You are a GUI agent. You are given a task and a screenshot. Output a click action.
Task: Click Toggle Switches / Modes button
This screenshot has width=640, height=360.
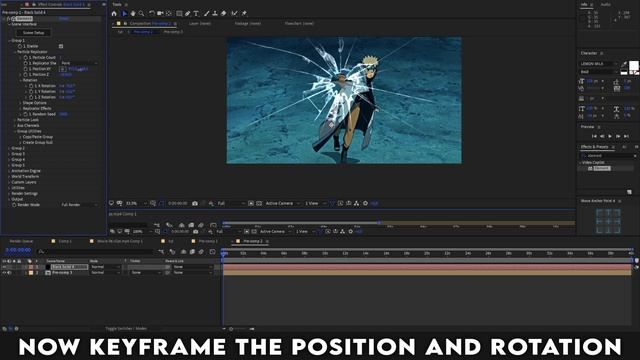(126, 328)
